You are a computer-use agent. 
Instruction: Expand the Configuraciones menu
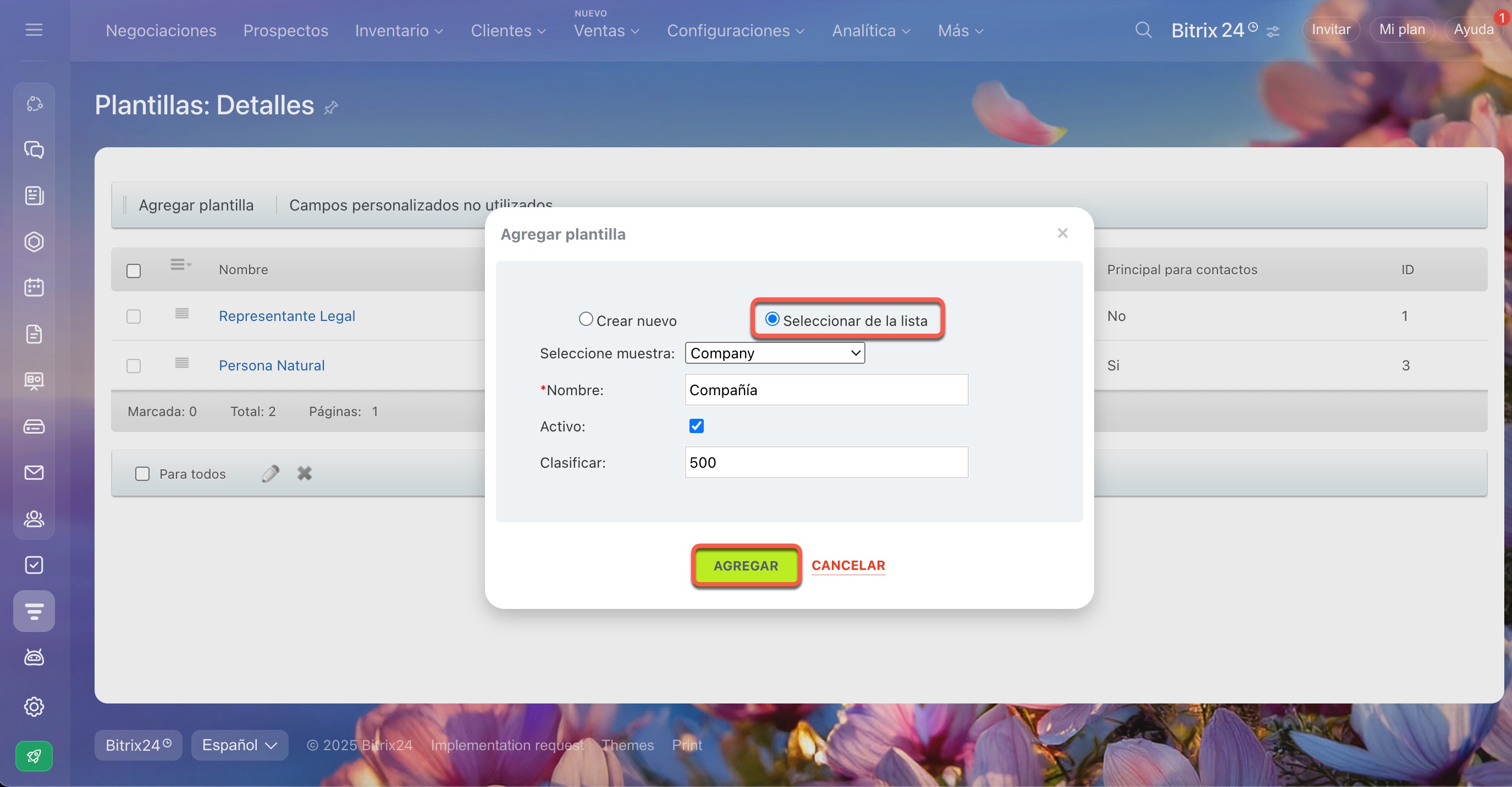pyautogui.click(x=736, y=31)
